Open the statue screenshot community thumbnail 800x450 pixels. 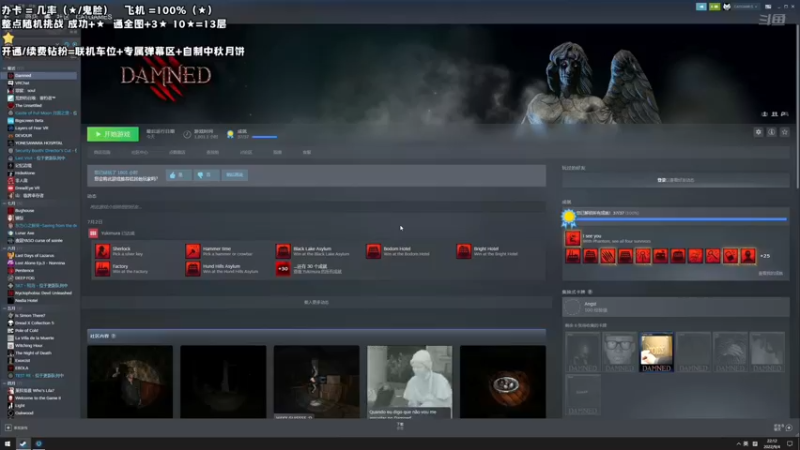point(409,382)
